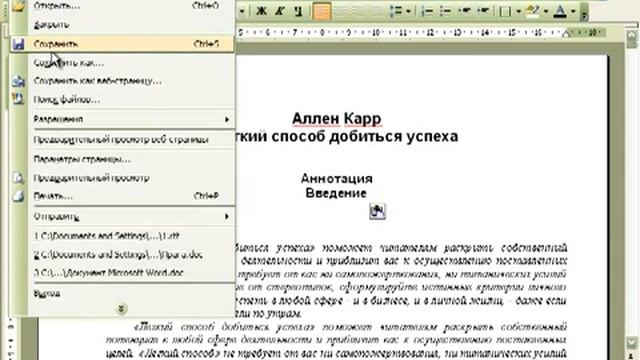The image size is (640, 360).
Task: Choose Предварительный просмотр веб-страницы
Action: pyautogui.click(x=122, y=140)
